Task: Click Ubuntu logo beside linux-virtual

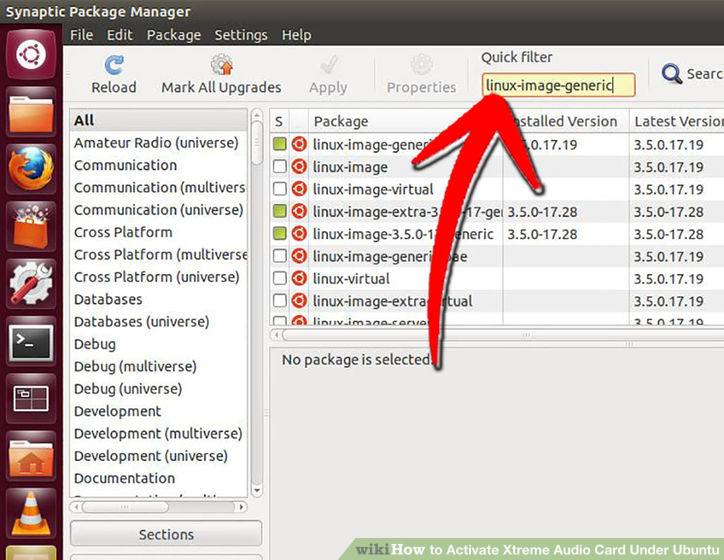Action: click(299, 278)
